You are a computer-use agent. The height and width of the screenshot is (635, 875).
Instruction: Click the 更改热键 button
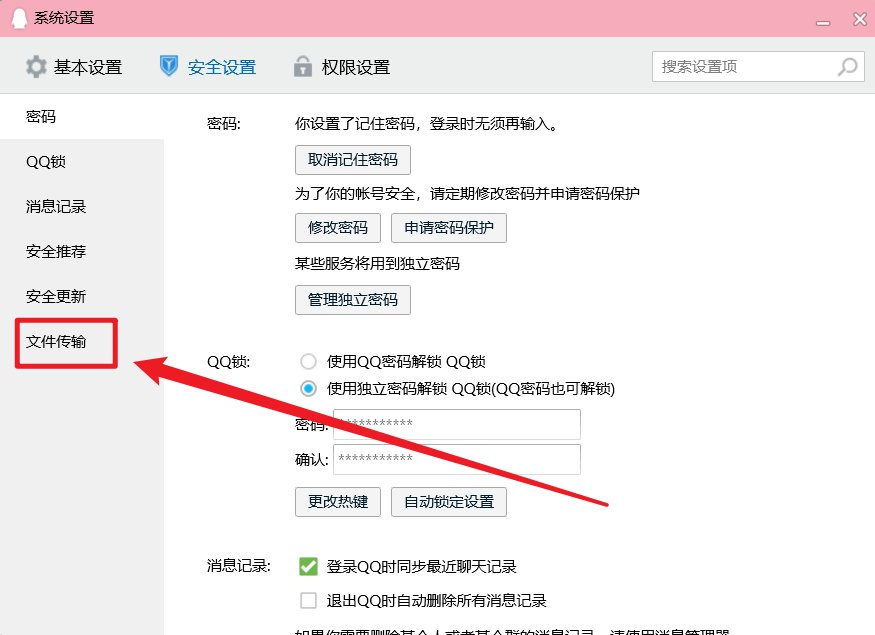click(x=338, y=502)
